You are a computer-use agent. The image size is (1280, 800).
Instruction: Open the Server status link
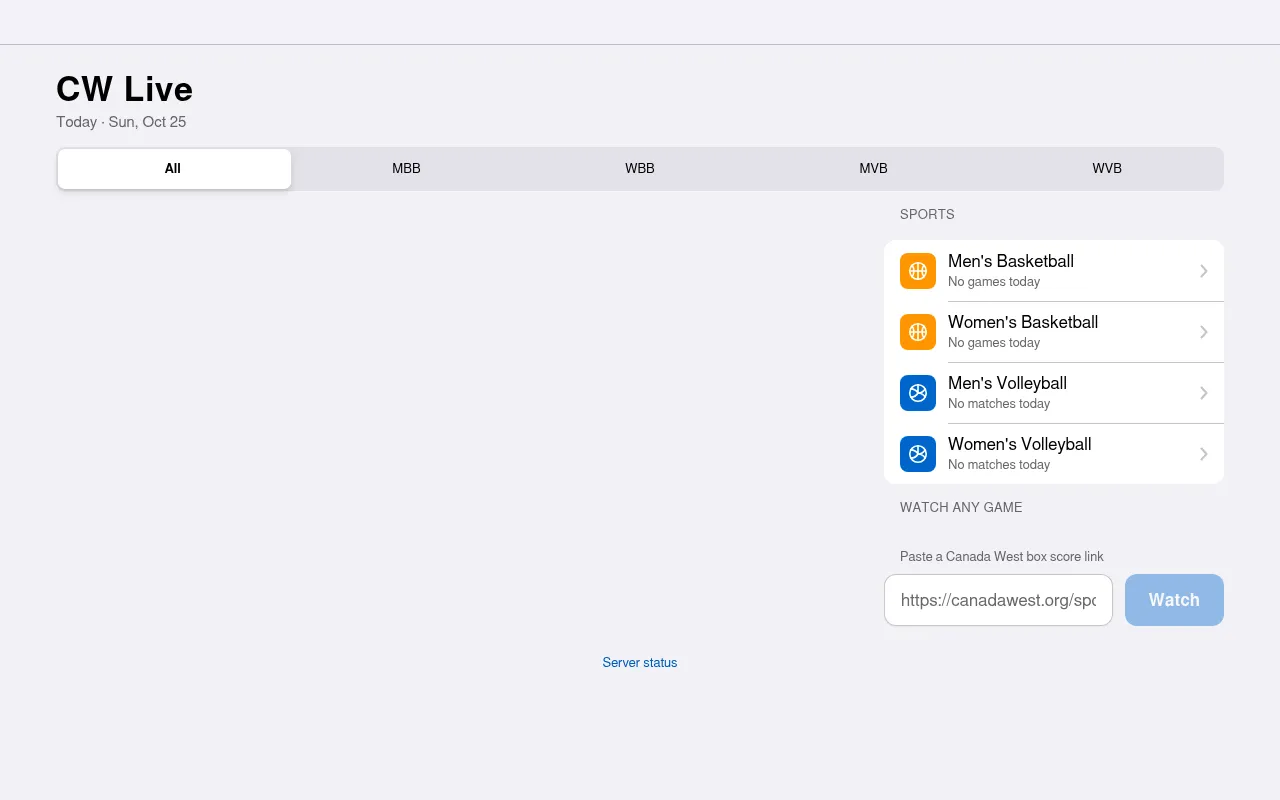[640, 663]
